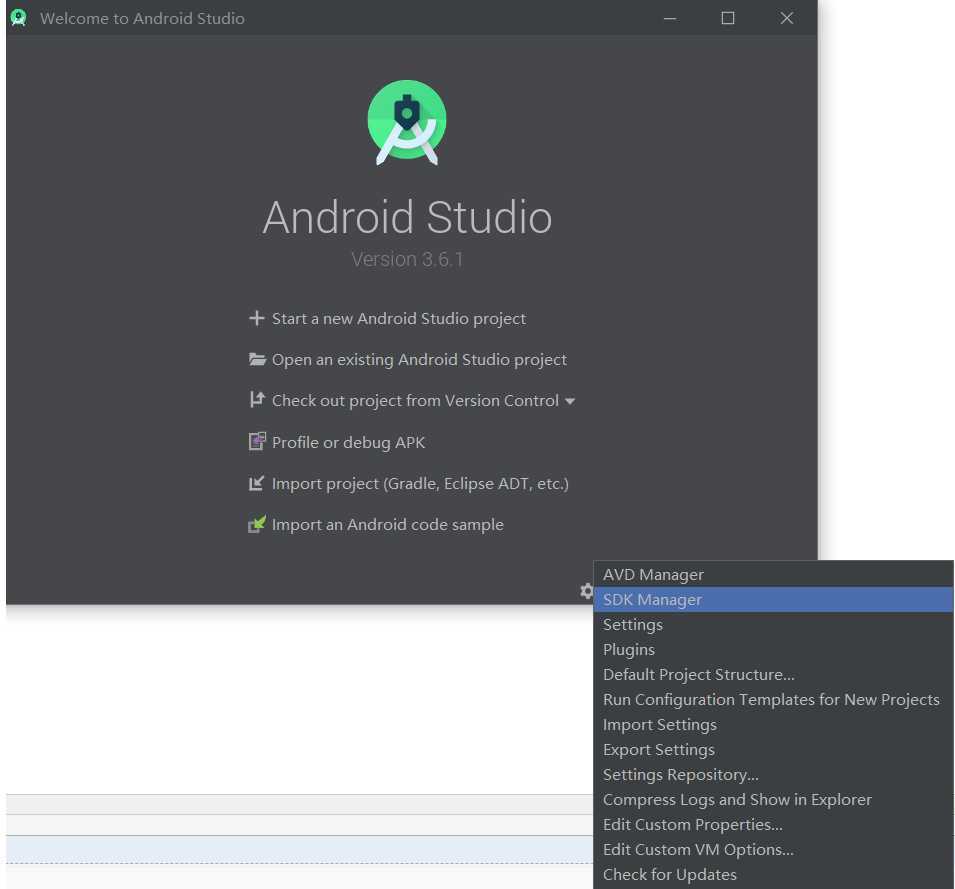The width and height of the screenshot is (955, 889).
Task: Choose Import Settings
Action: click(x=774, y=725)
